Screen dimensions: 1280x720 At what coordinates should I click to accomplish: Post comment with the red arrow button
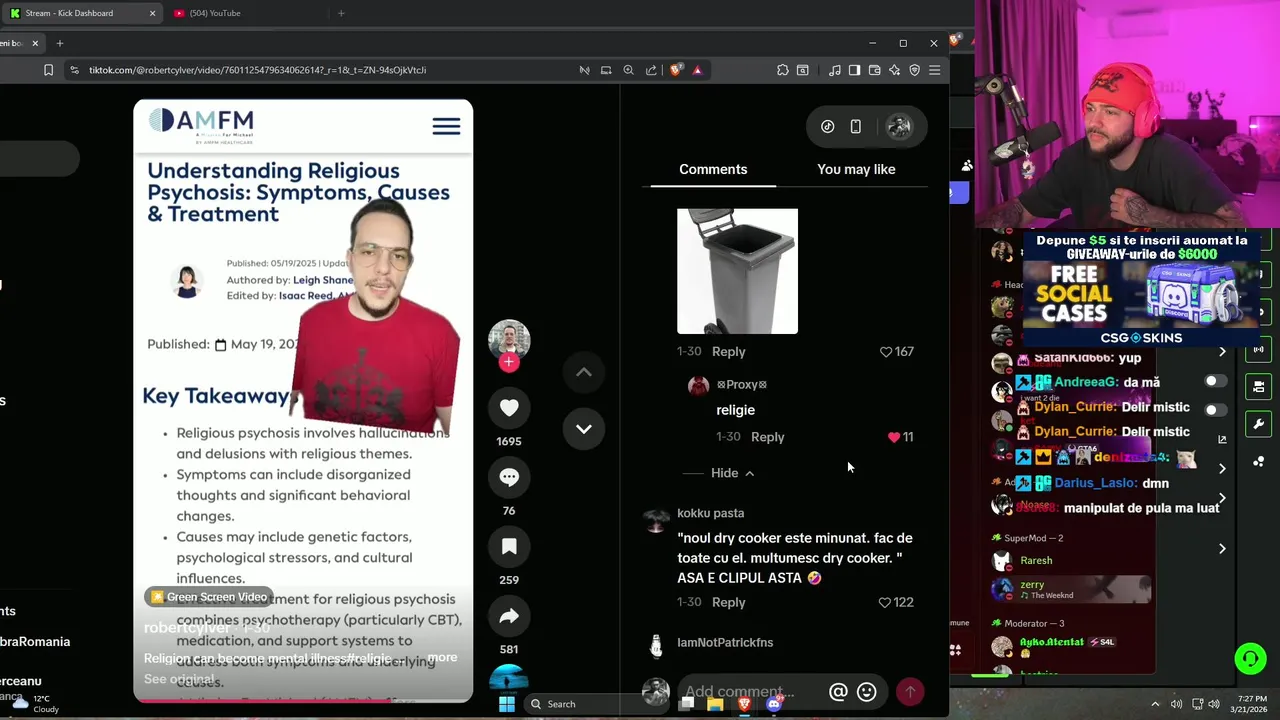pyautogui.click(x=910, y=692)
